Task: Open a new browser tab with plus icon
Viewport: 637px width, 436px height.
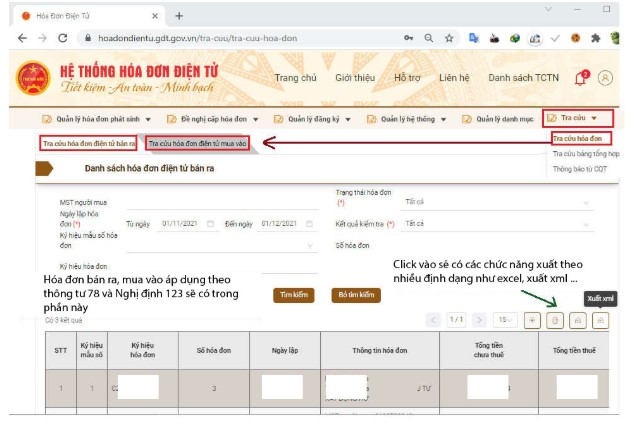Action: (x=179, y=16)
